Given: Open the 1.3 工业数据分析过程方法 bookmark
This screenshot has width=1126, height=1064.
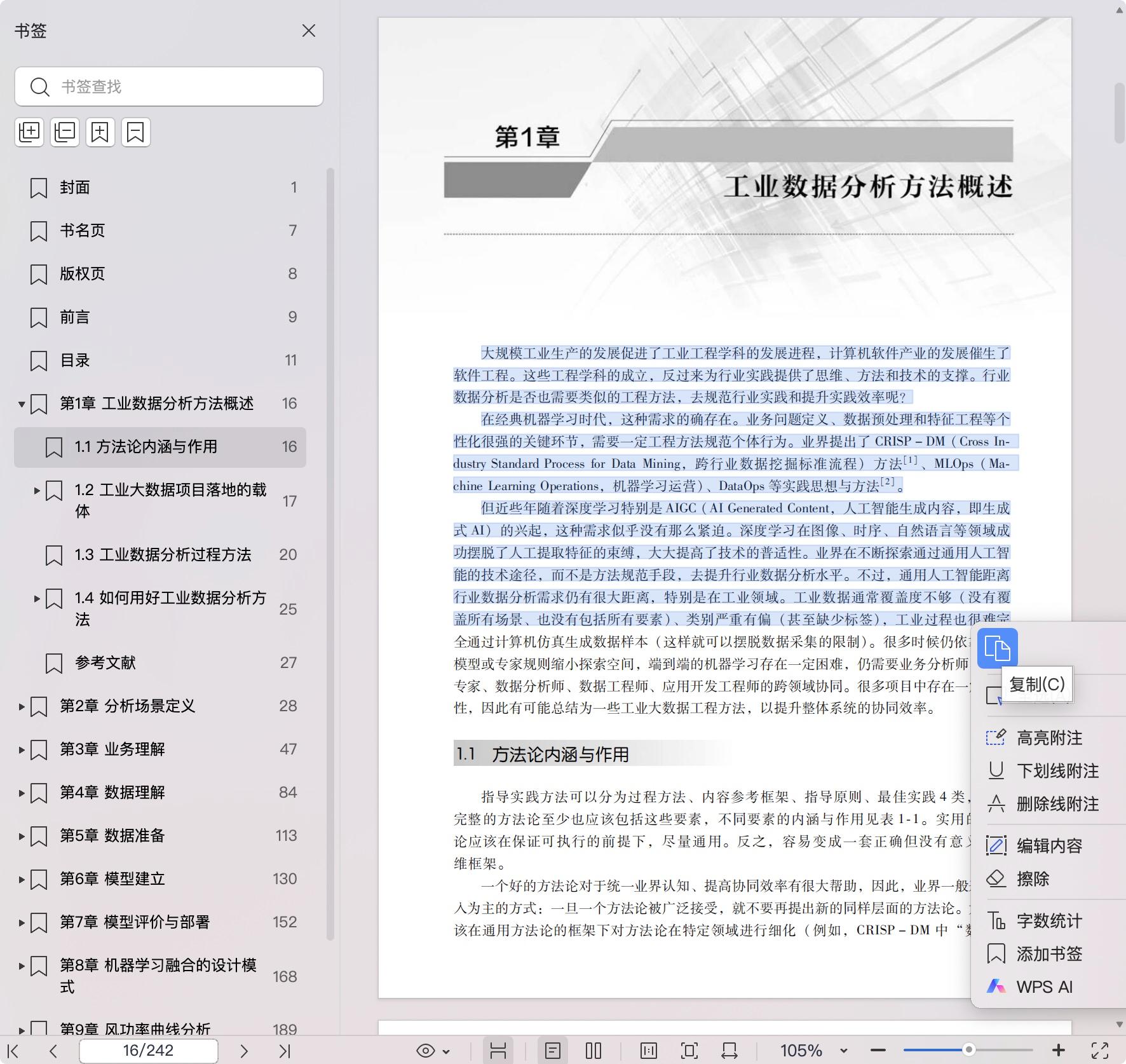Looking at the screenshot, I should (x=163, y=555).
